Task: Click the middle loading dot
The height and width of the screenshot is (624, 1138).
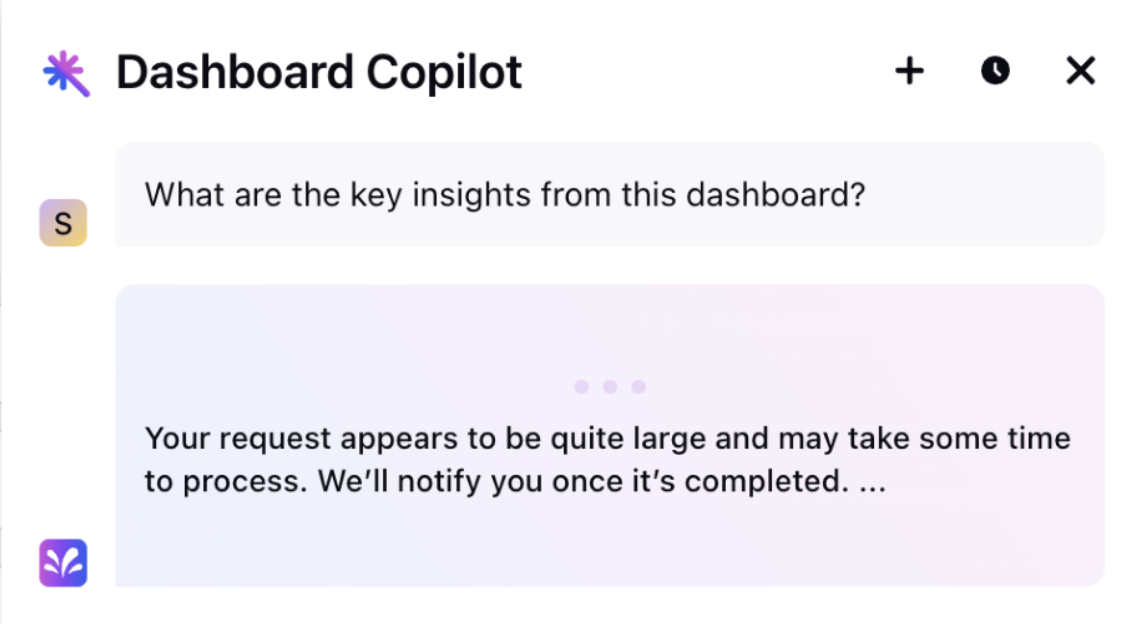Action: tap(610, 387)
